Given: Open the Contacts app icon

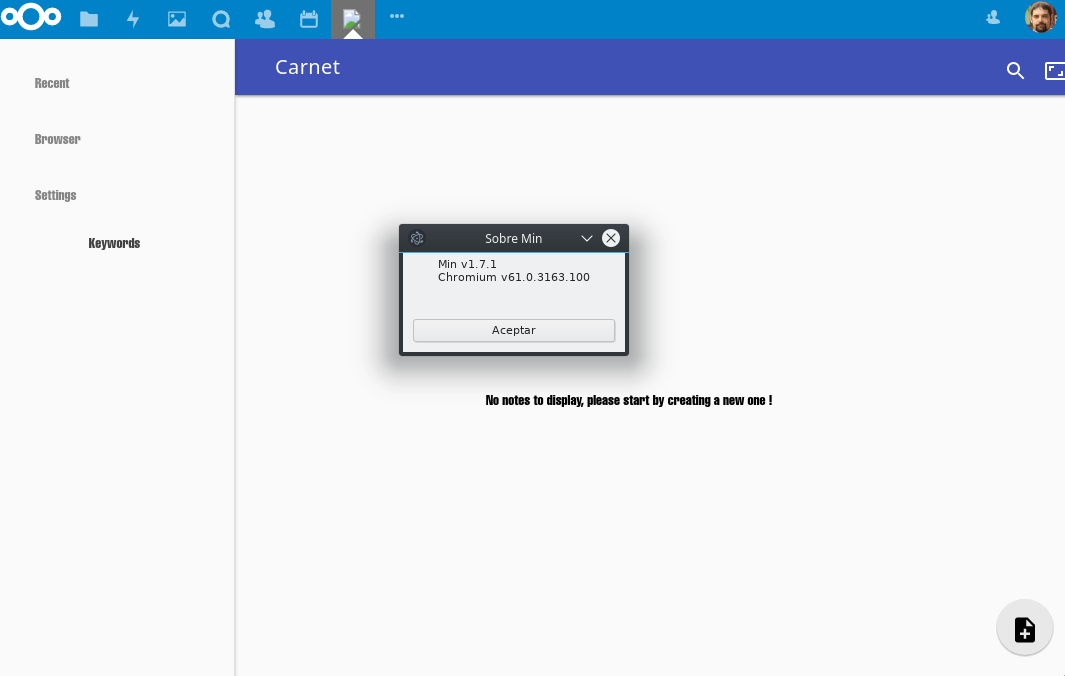Looking at the screenshot, I should (x=265, y=19).
